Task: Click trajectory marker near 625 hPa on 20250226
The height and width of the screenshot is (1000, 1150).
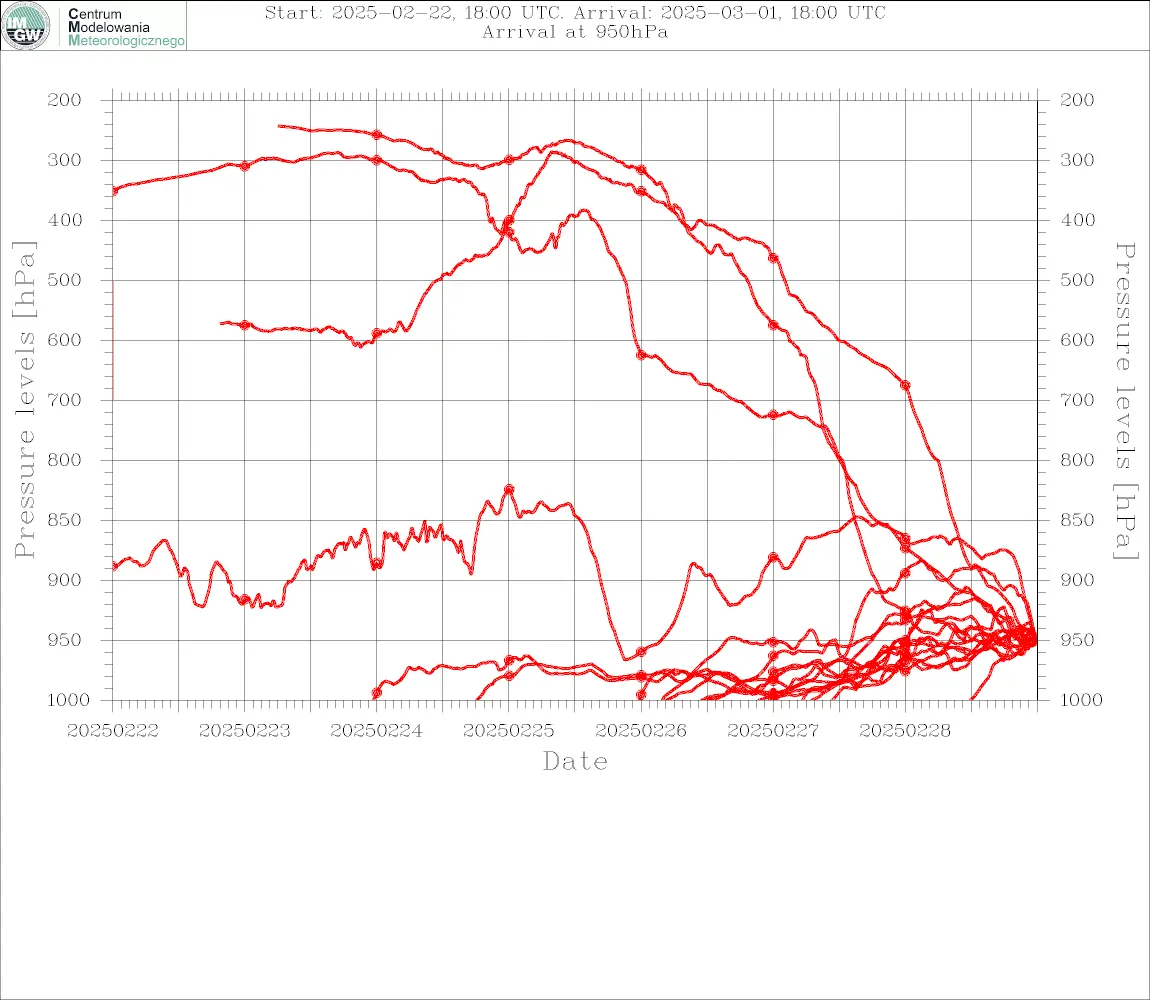Action: (641, 355)
